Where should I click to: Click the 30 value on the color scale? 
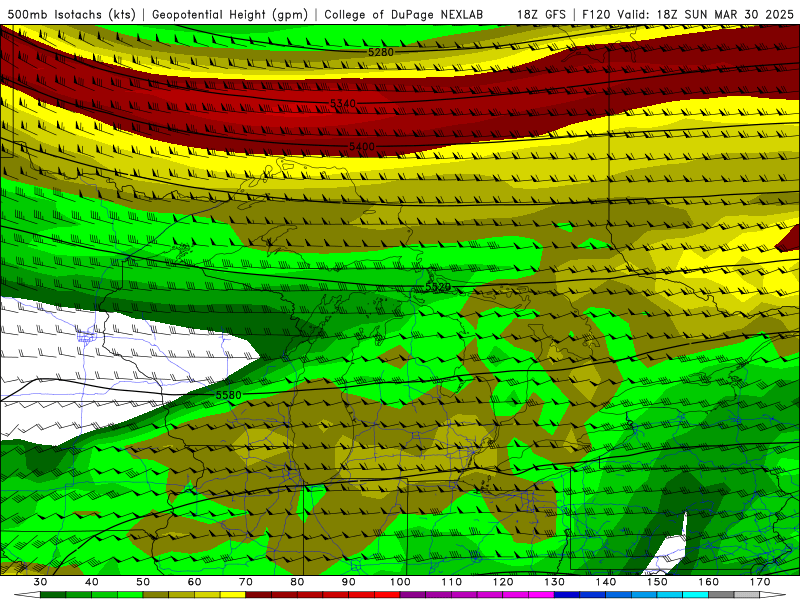tap(40, 582)
